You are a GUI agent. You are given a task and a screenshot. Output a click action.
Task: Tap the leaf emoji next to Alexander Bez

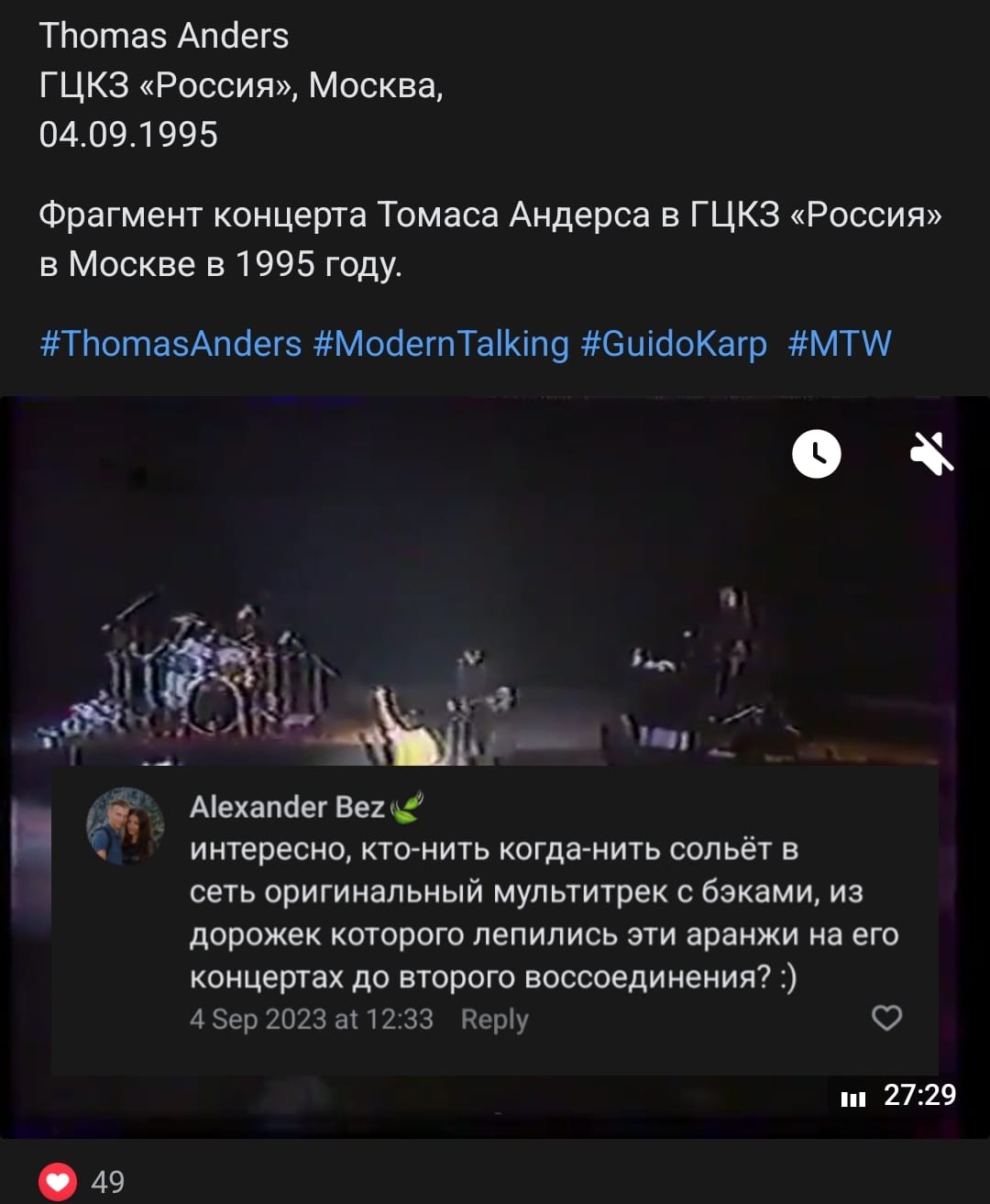(x=406, y=807)
